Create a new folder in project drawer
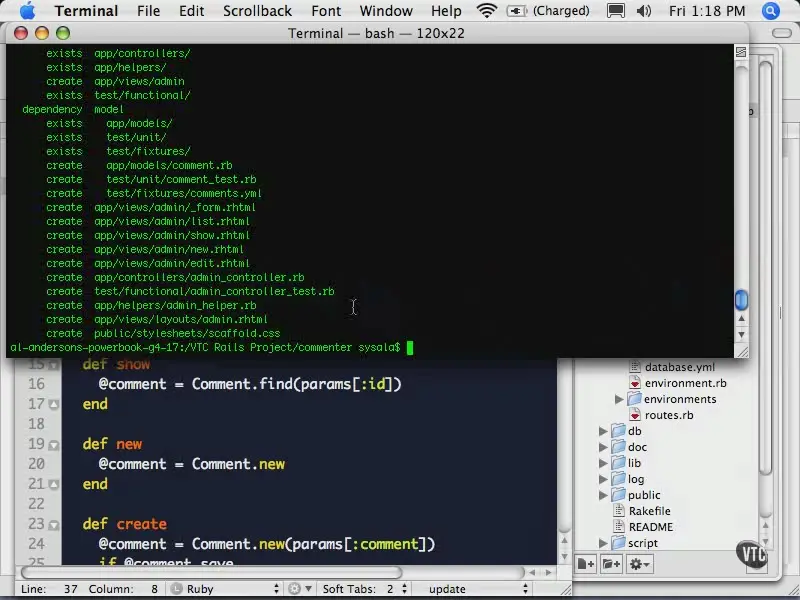Image resolution: width=800 pixels, height=600 pixels. click(x=611, y=564)
